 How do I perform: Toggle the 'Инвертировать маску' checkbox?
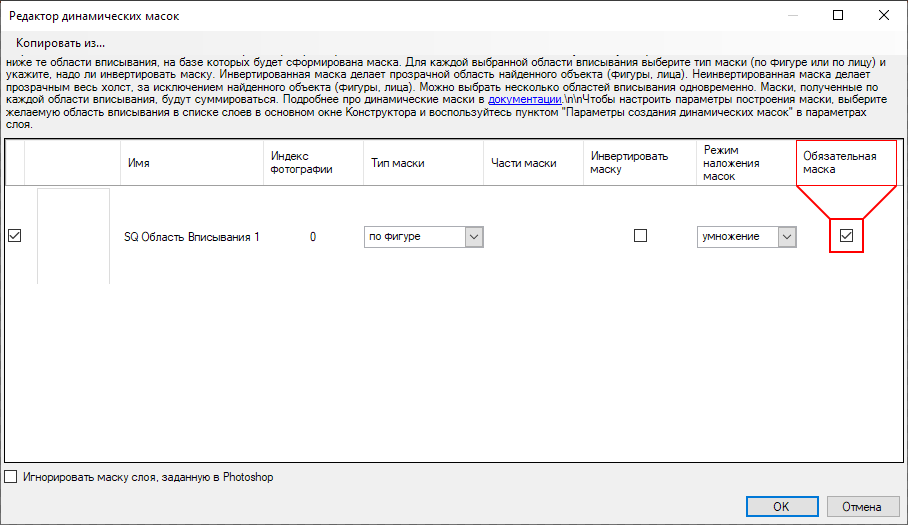point(640,236)
